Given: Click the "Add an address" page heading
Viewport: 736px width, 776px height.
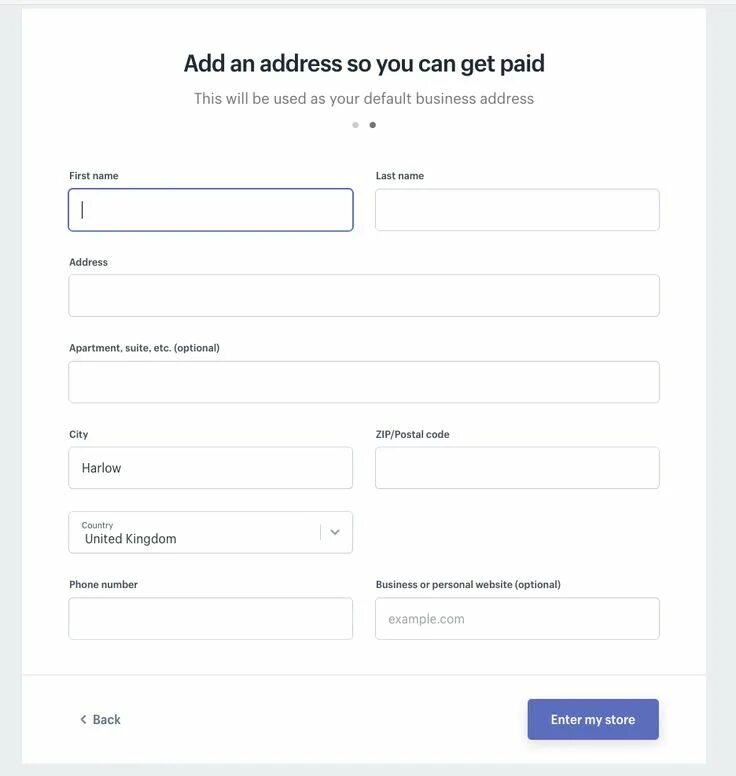Looking at the screenshot, I should click(364, 64).
